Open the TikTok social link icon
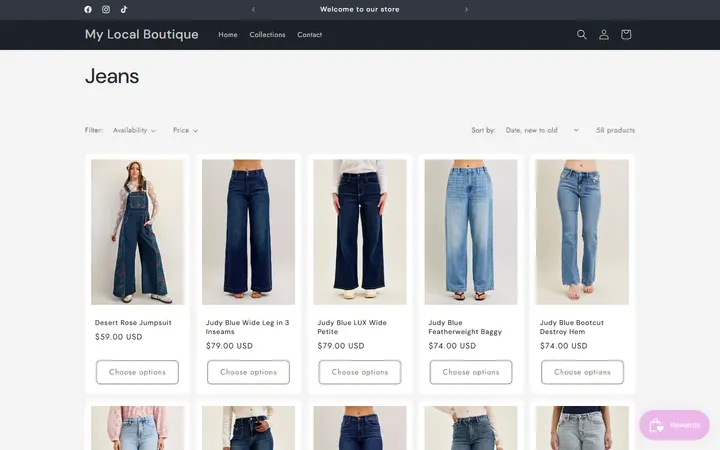Viewport: 720px width, 450px height. [124, 9]
